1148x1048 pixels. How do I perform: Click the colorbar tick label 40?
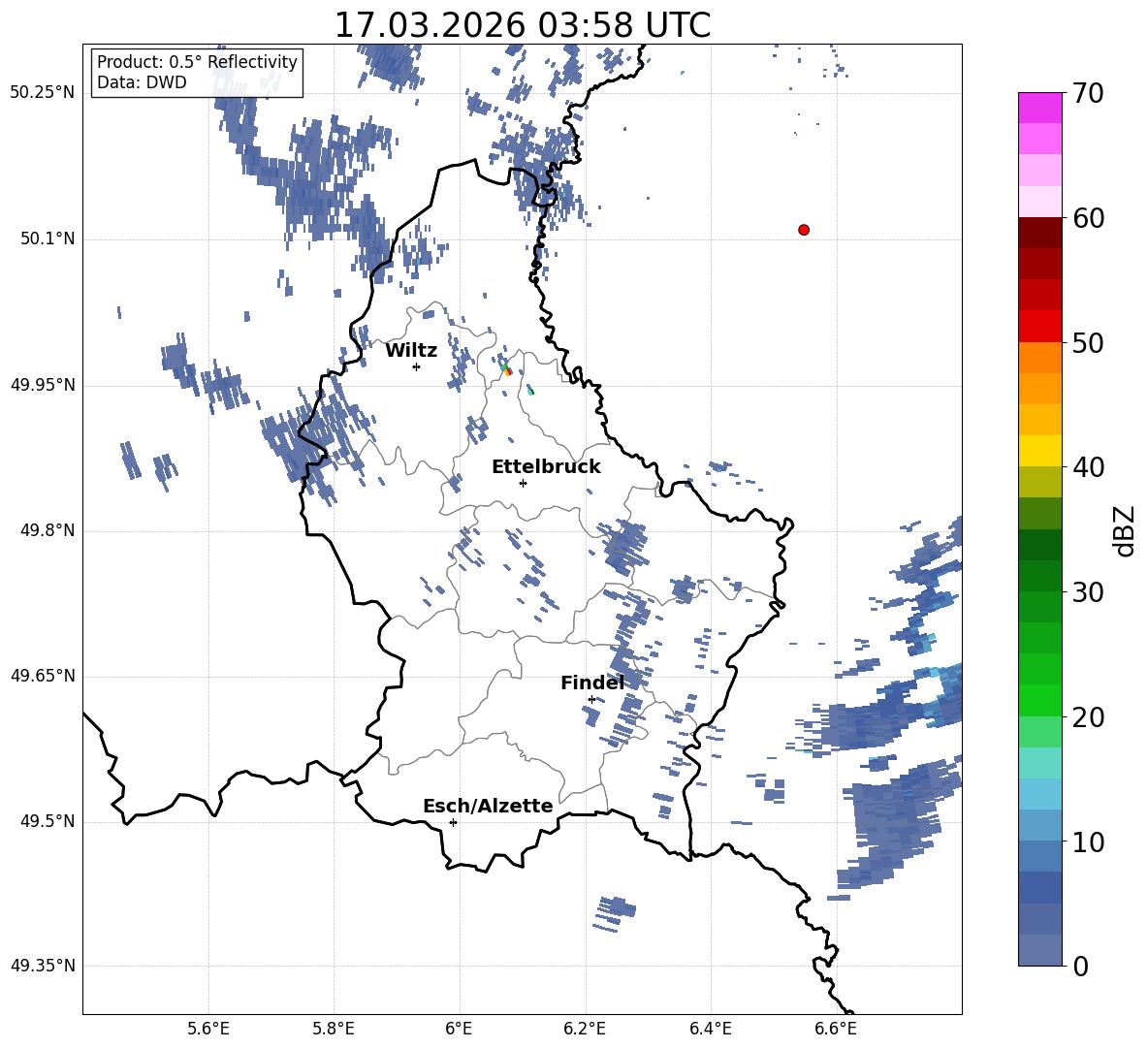(x=1088, y=467)
